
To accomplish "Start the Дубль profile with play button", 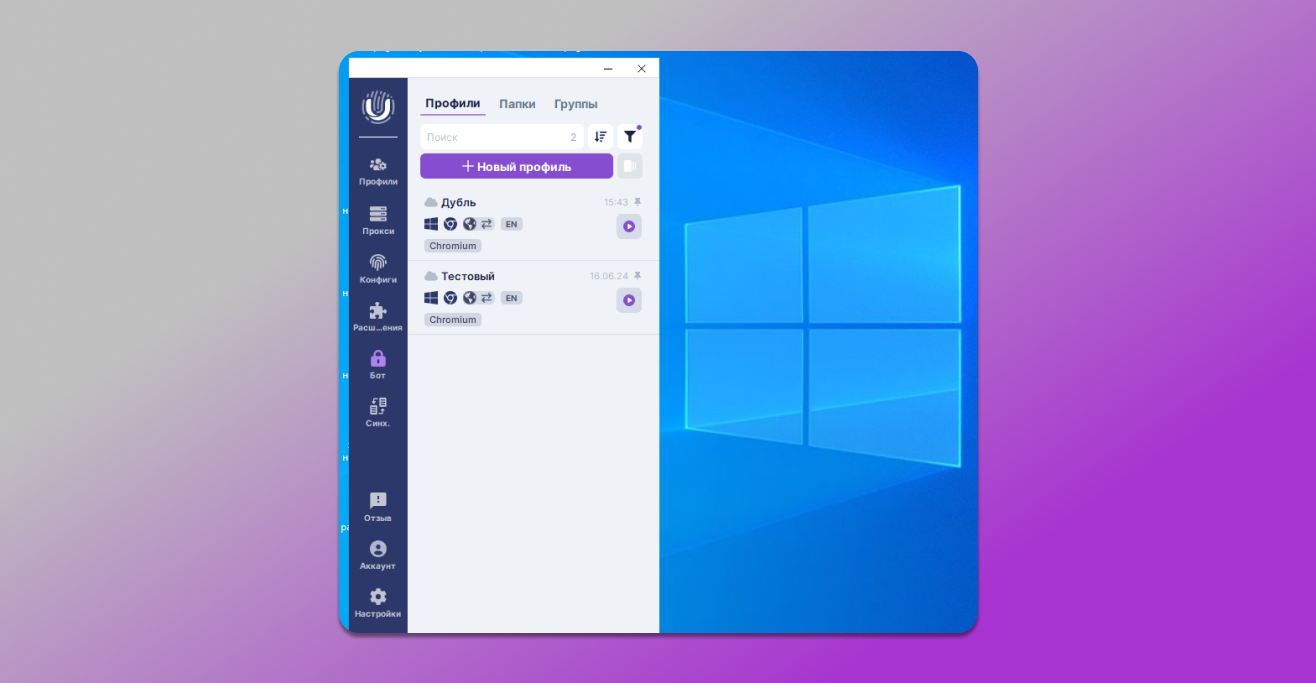I will (x=629, y=226).
